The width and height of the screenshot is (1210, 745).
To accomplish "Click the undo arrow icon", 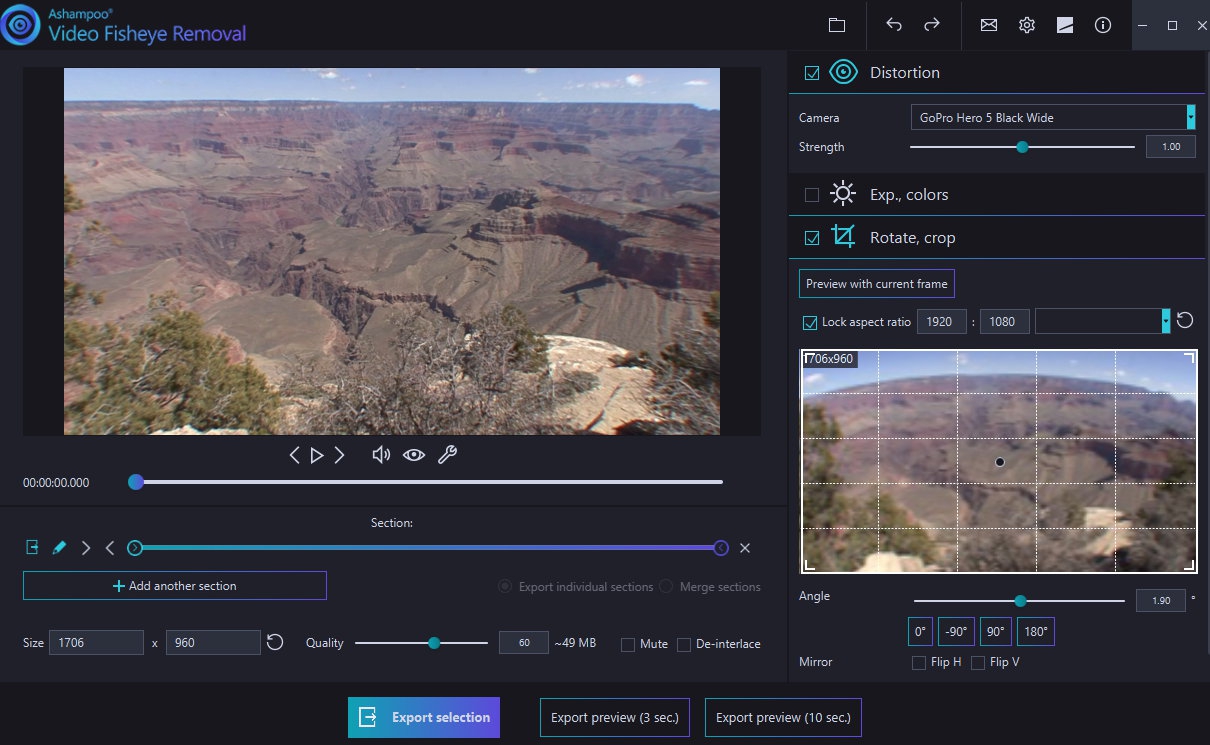I will 894,25.
